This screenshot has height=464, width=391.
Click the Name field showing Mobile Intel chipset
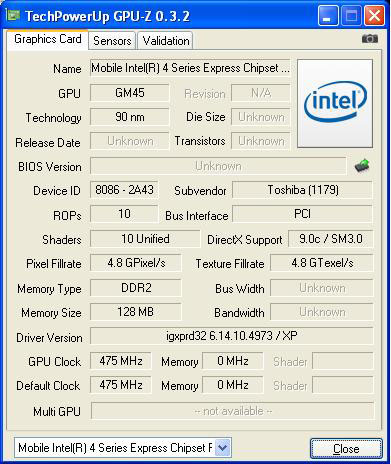coord(190,68)
